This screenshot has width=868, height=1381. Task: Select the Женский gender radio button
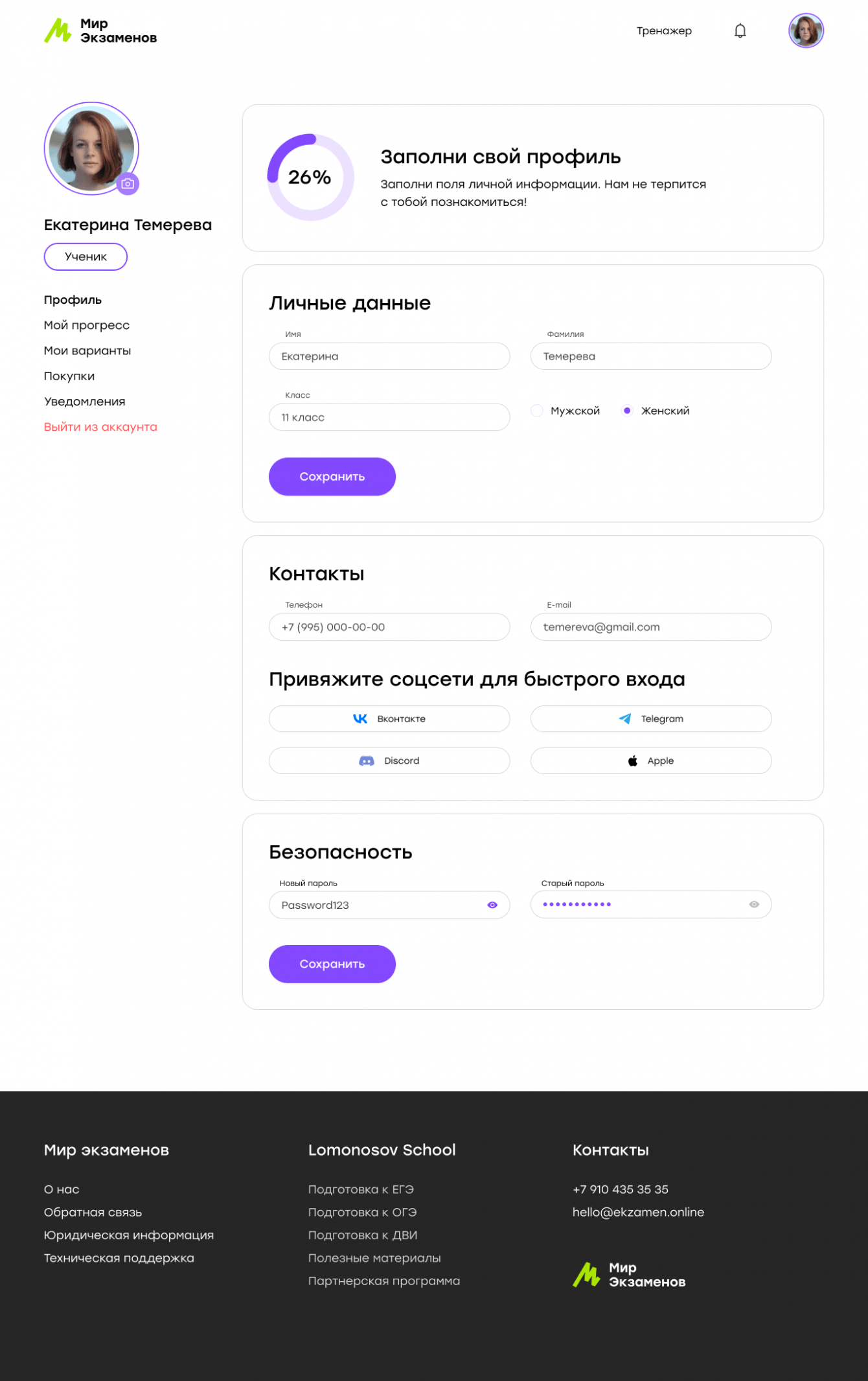(x=627, y=411)
